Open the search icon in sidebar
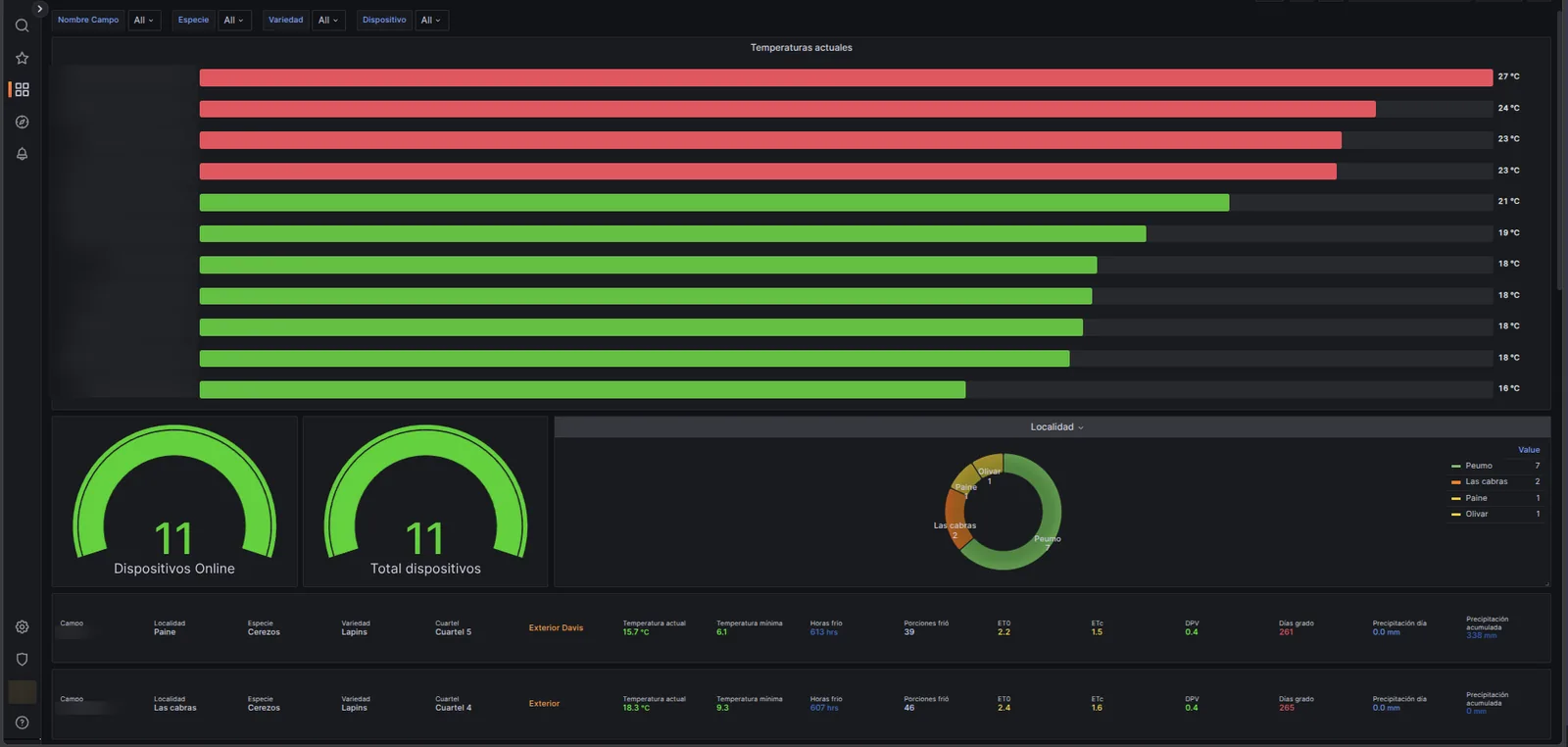This screenshot has width=1568, height=747. pos(22,25)
